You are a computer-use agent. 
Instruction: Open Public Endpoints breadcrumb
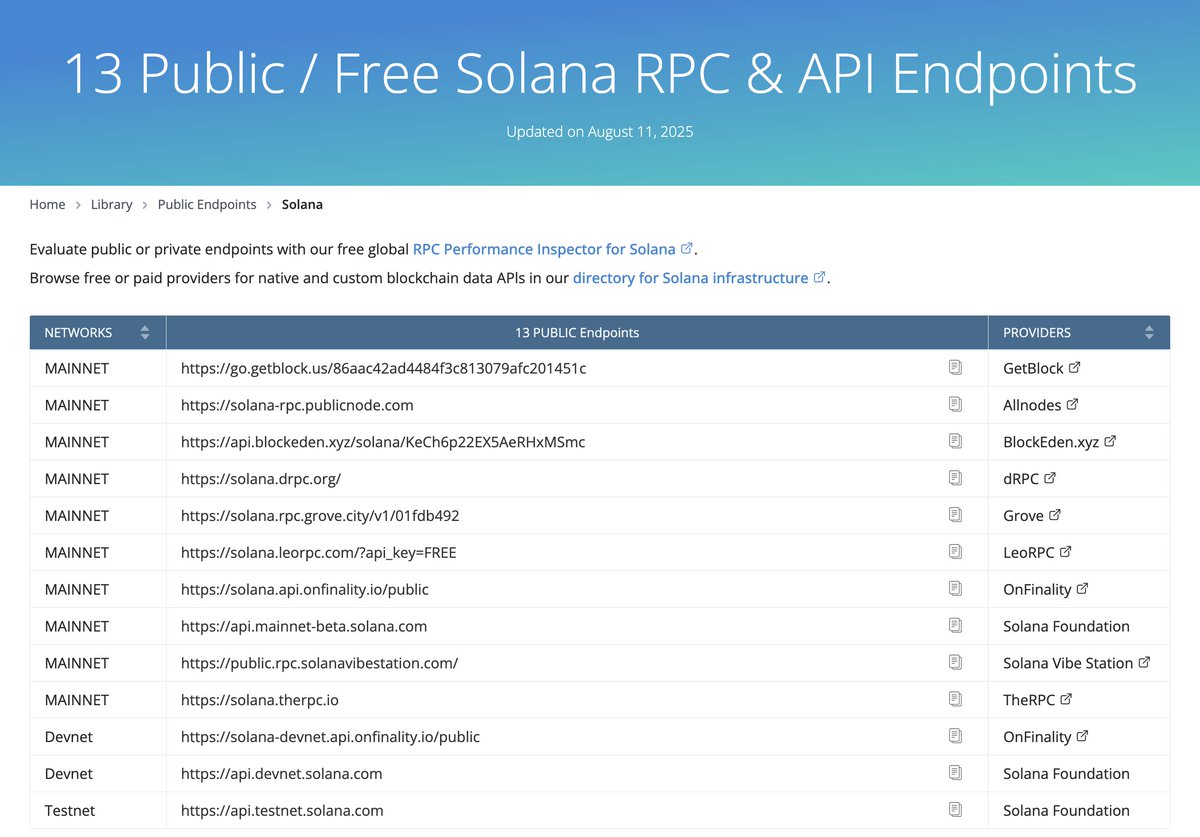pos(207,204)
